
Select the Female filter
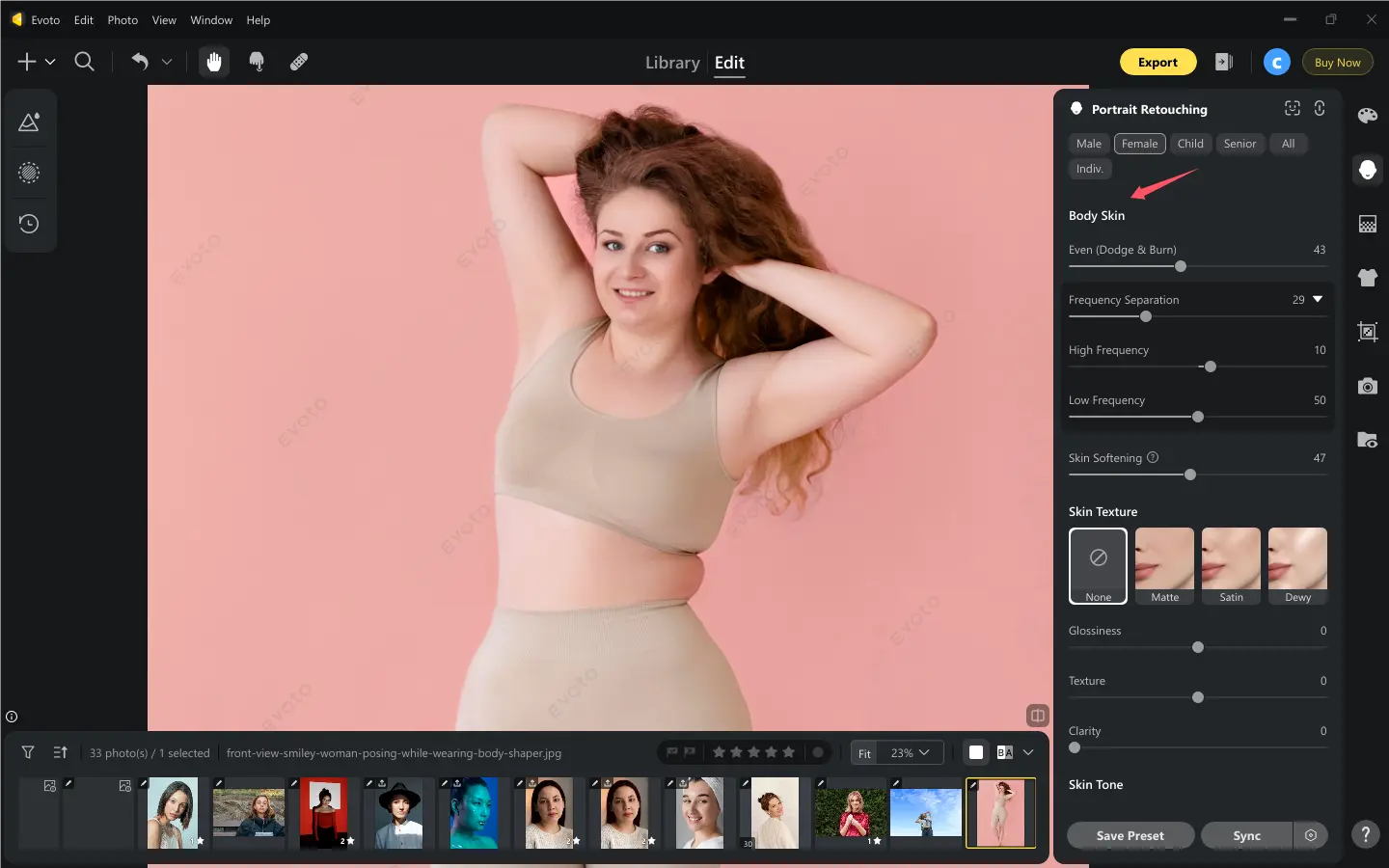pyautogui.click(x=1139, y=144)
